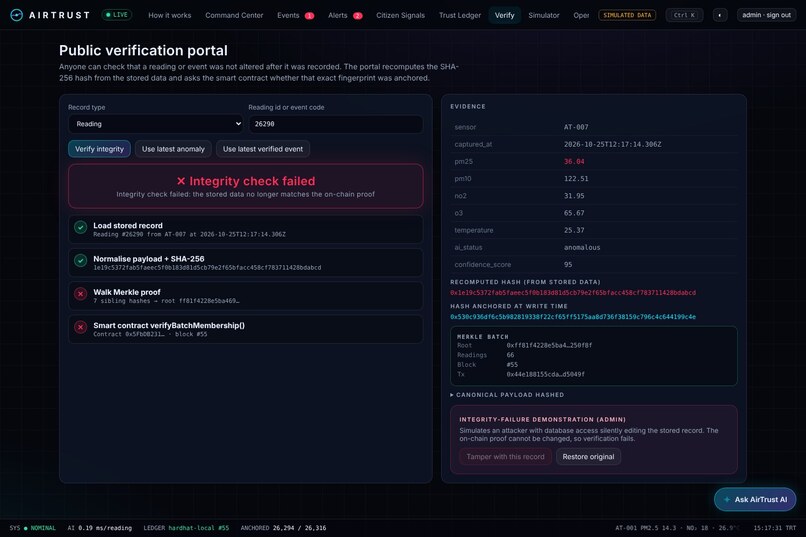This screenshot has height=537, width=806.
Task: Click the pm10 value 122.51
Action: click(576, 179)
